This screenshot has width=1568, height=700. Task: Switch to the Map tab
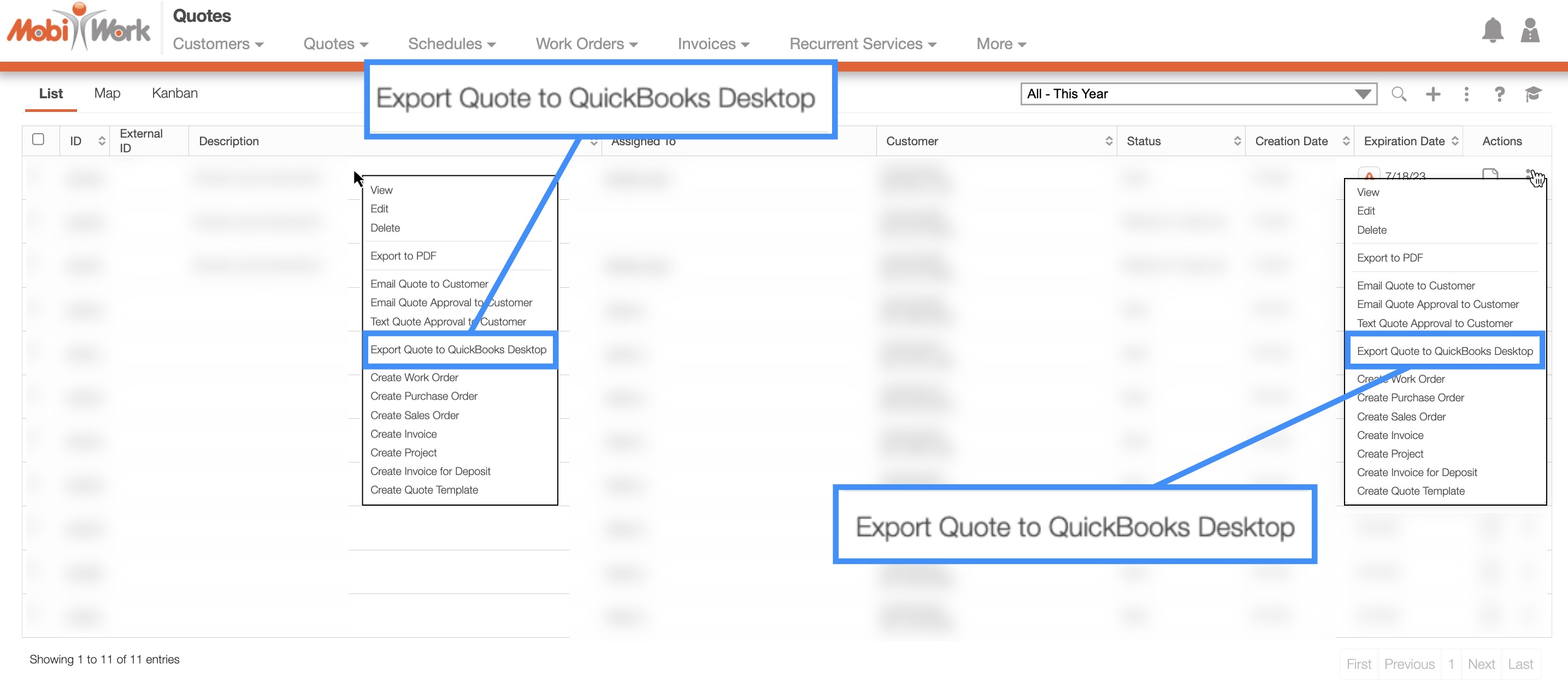click(x=107, y=93)
